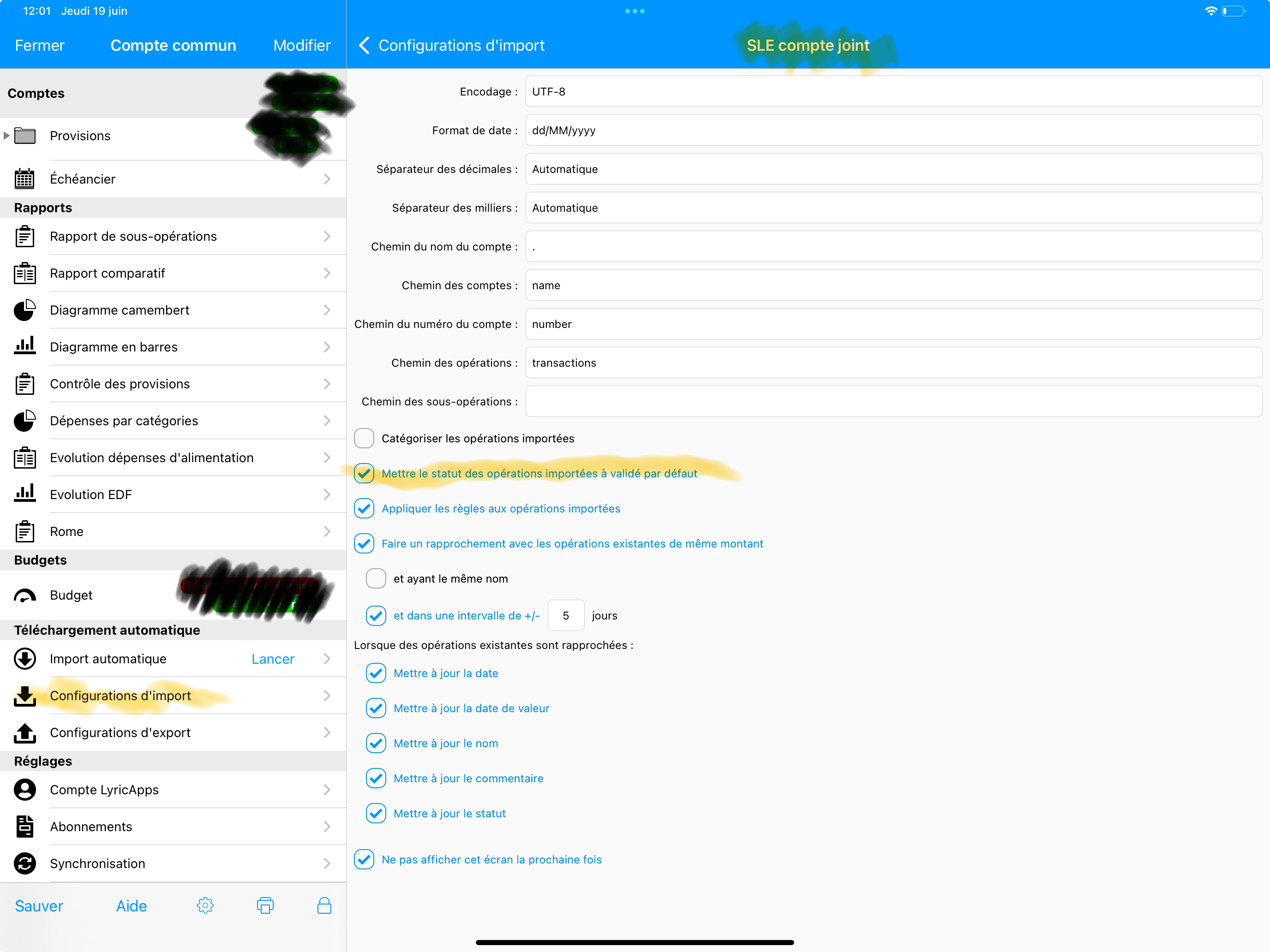Viewport: 1270px width, 952px height.
Task: Uncheck Mettre à jour la date
Action: pyautogui.click(x=376, y=673)
